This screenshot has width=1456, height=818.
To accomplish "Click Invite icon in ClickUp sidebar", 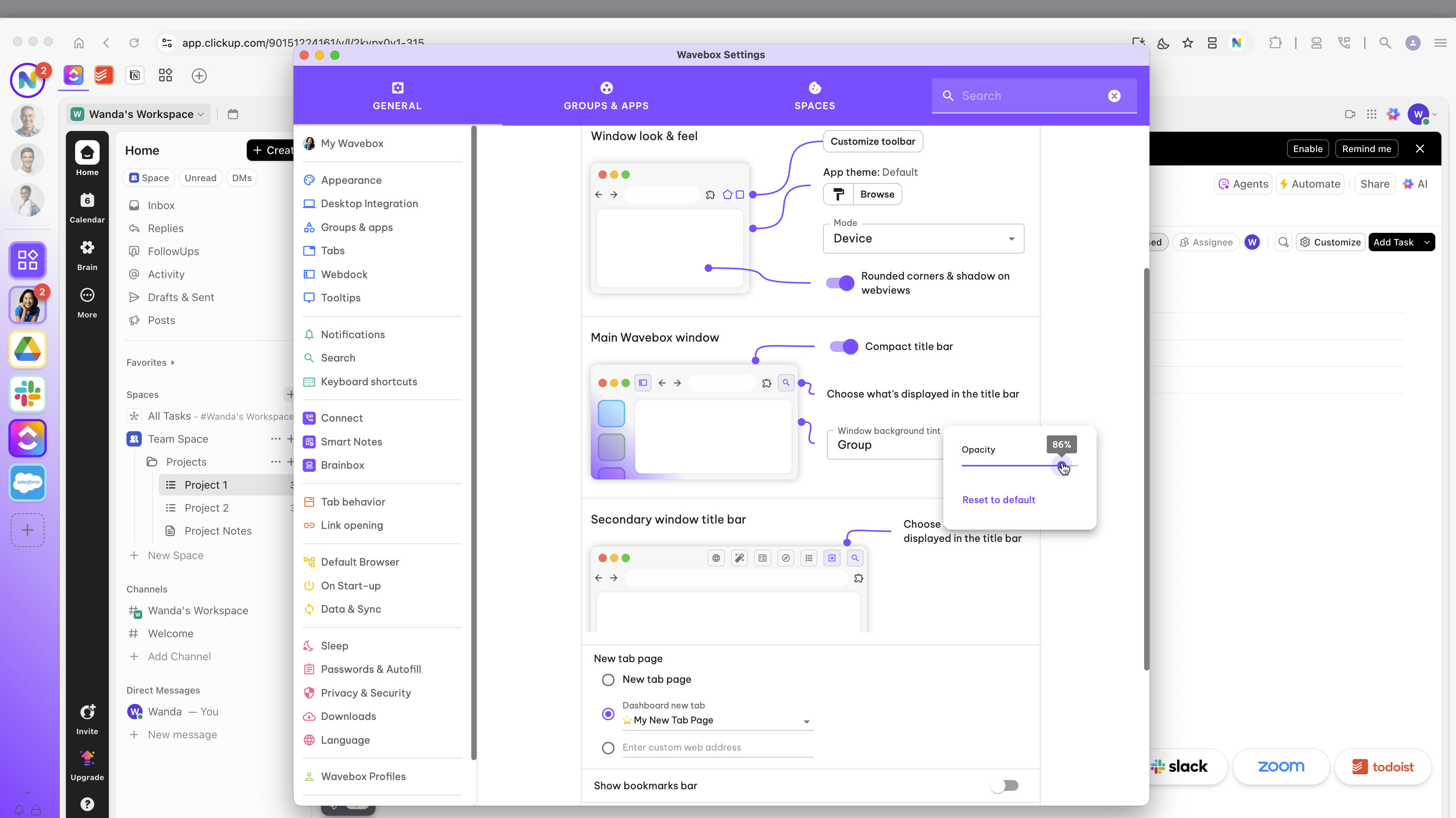I will point(87,719).
